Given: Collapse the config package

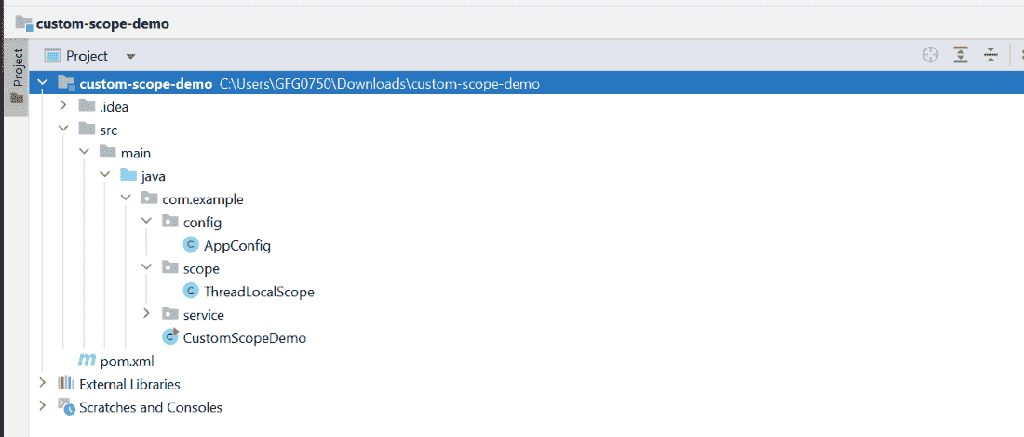Looking at the screenshot, I should [x=147, y=222].
